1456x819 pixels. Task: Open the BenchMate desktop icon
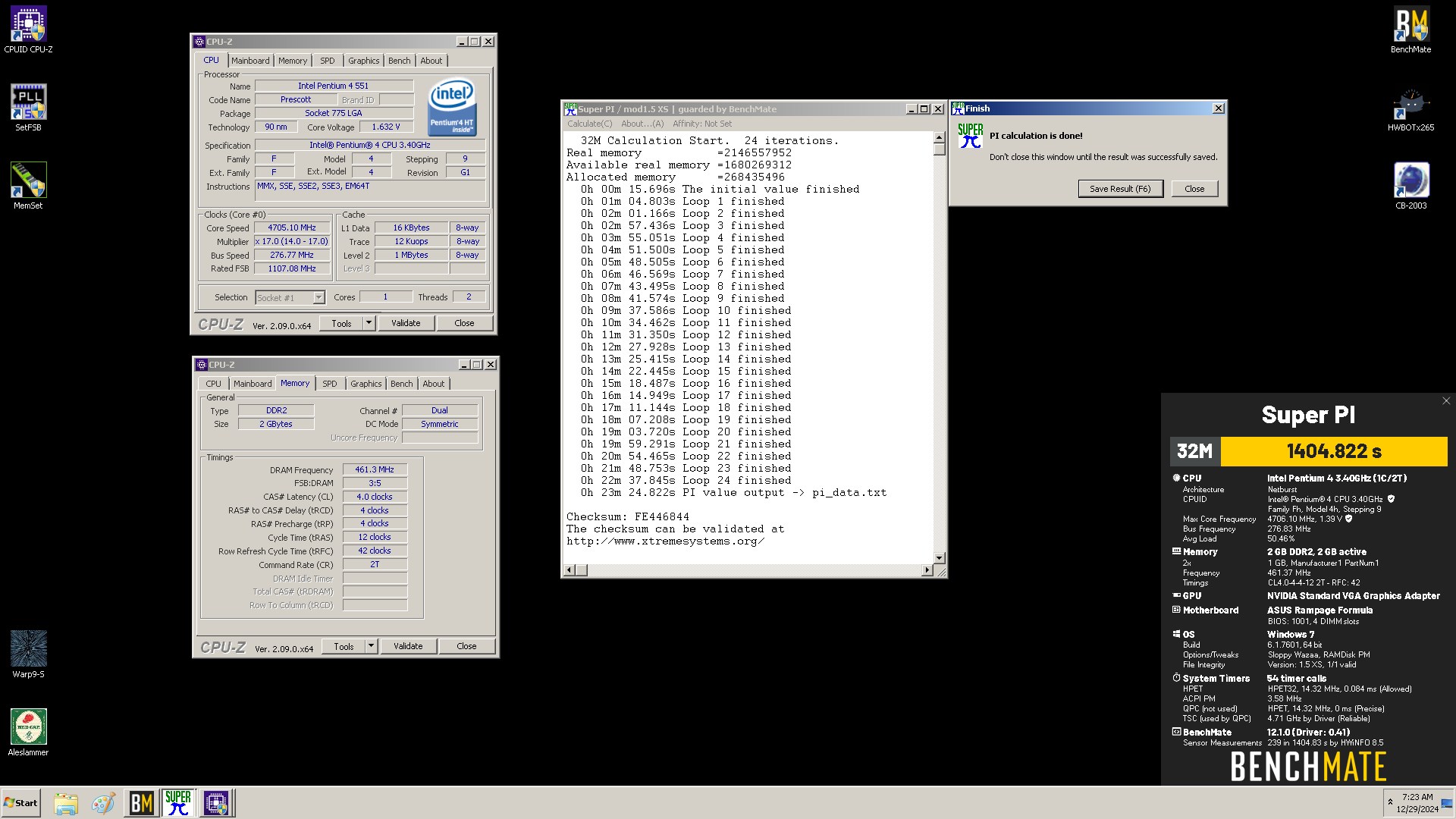pos(1410,30)
